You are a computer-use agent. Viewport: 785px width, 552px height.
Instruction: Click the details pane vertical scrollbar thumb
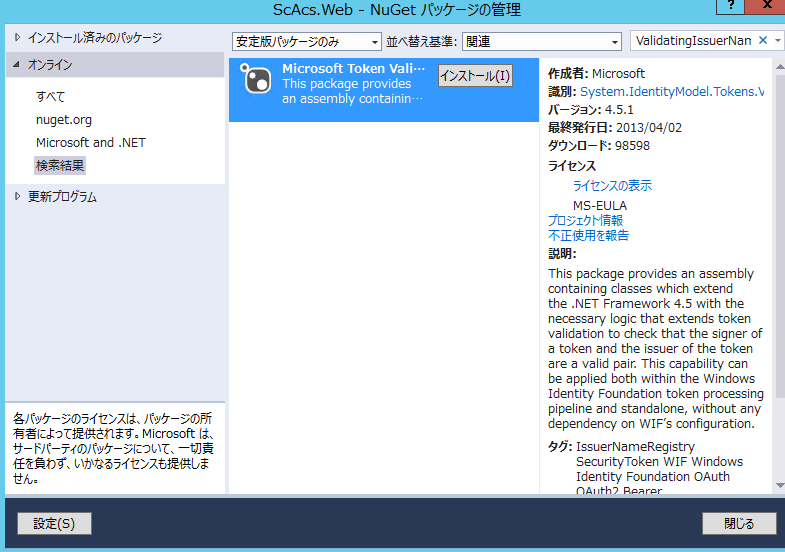tap(780, 235)
